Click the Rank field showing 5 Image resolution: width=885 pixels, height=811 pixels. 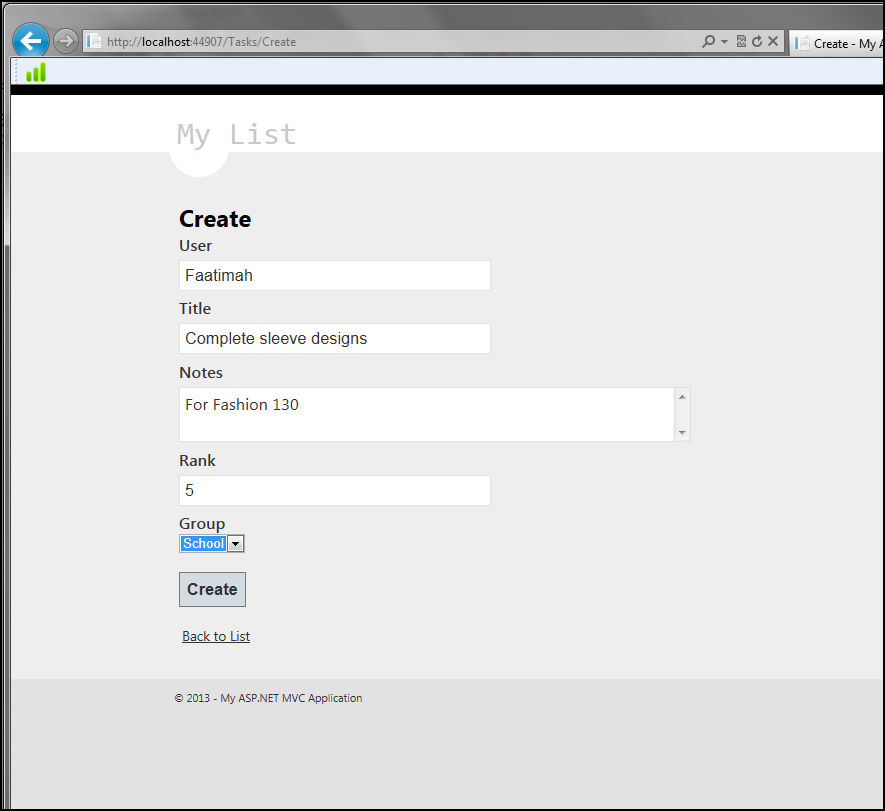334,491
